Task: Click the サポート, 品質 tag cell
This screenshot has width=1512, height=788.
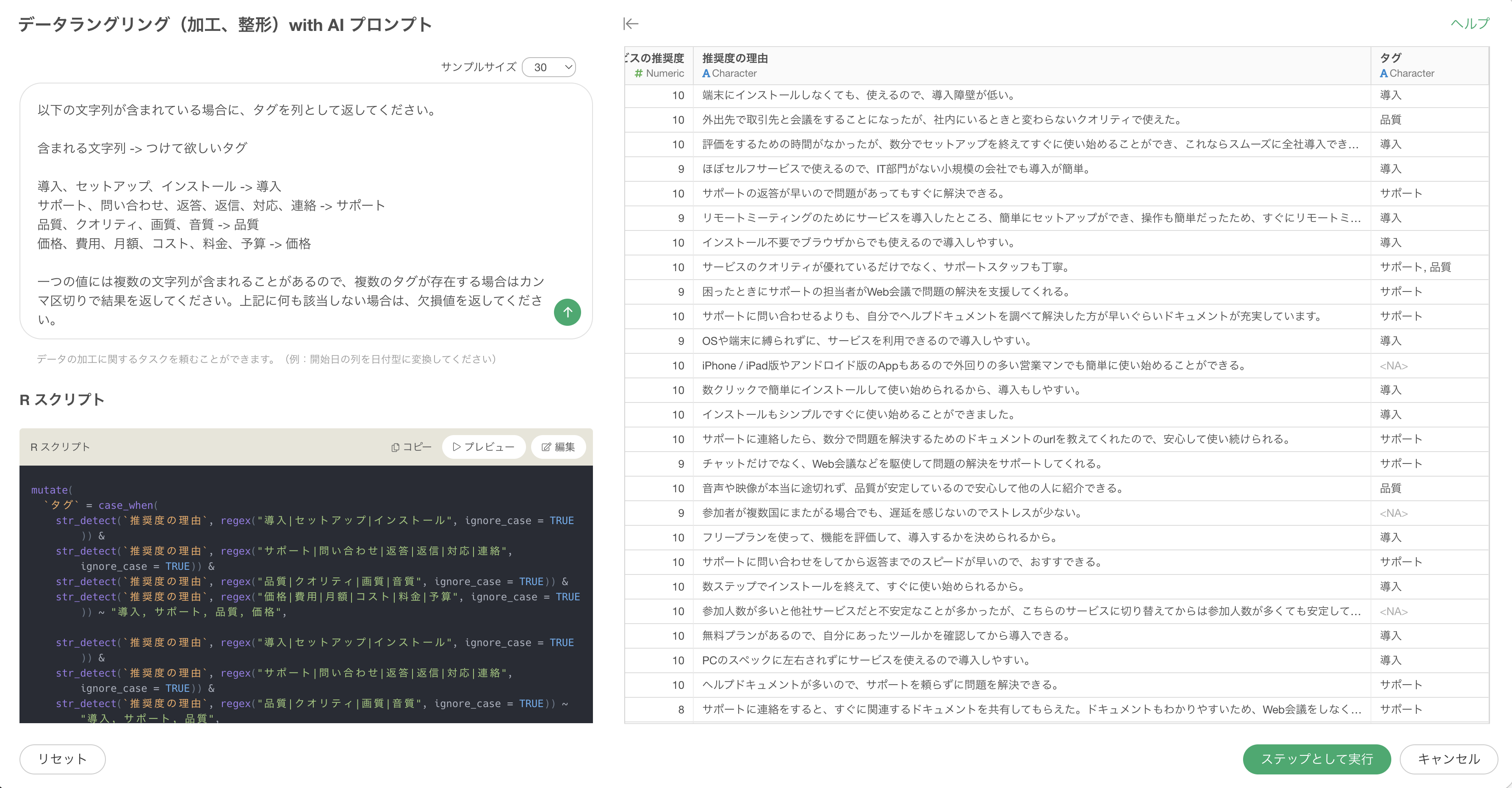Action: coord(1415,267)
